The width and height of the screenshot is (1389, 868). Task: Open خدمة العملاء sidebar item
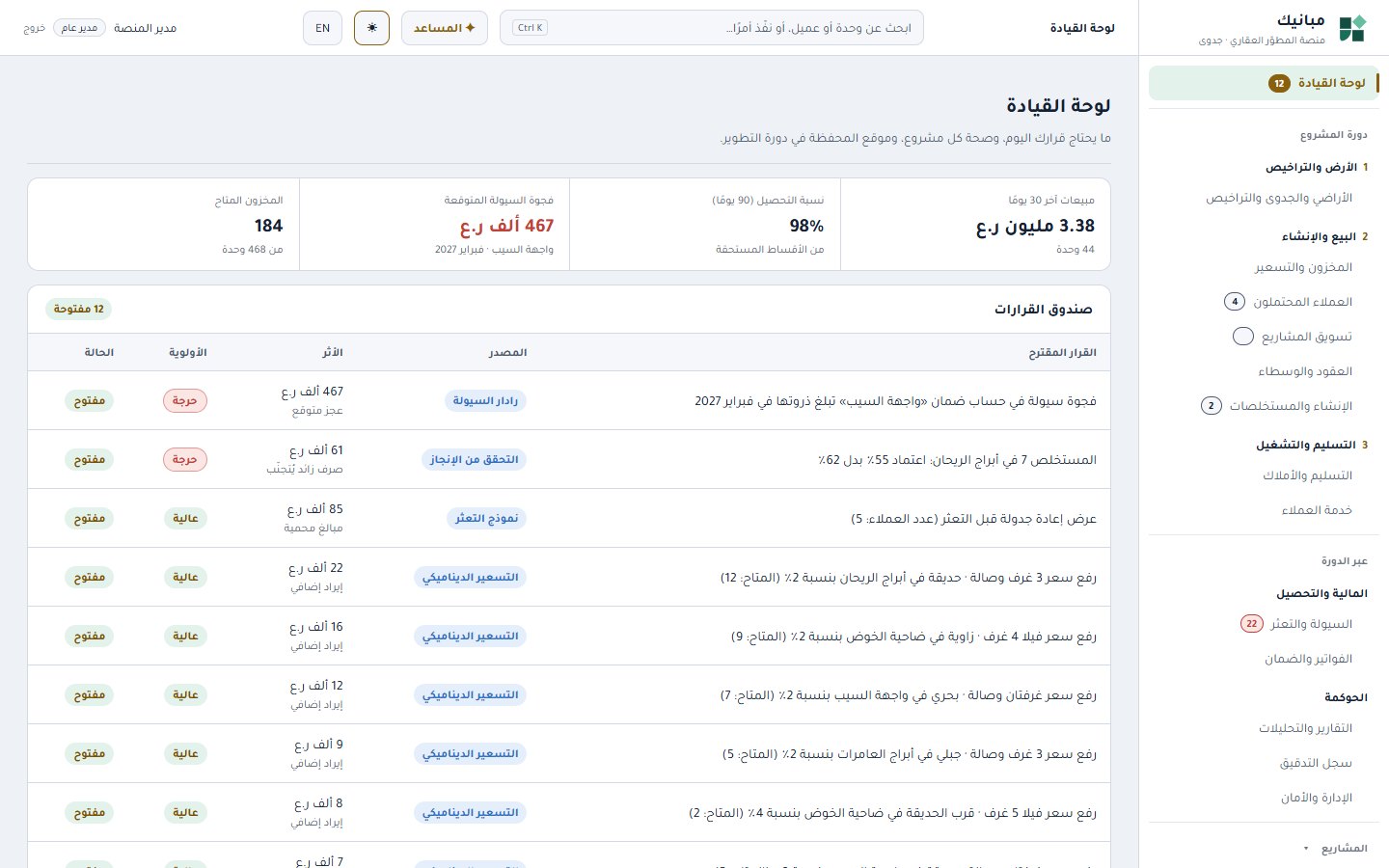(x=1264, y=510)
